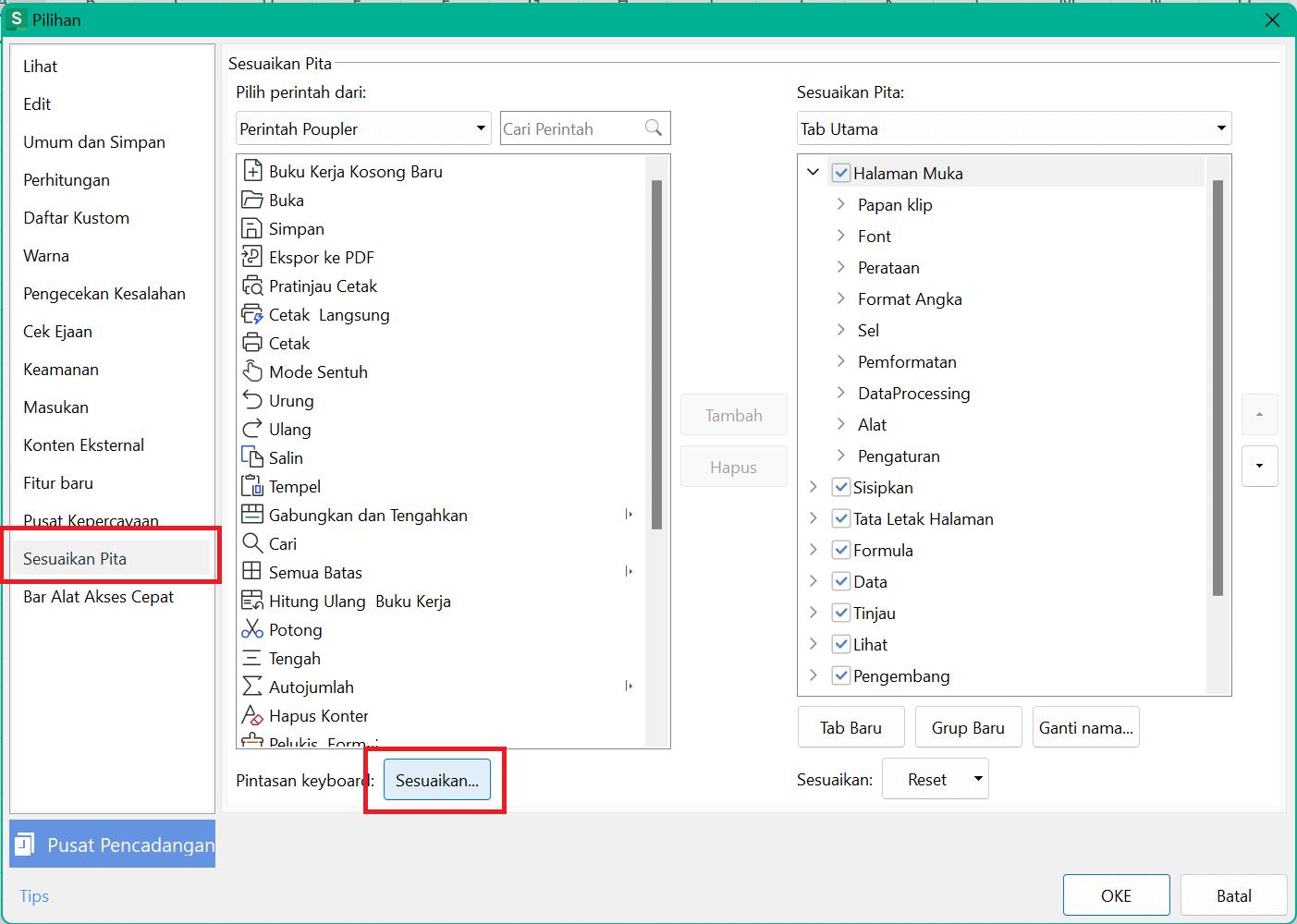Disable the Pengembang tab checkbox

click(840, 675)
